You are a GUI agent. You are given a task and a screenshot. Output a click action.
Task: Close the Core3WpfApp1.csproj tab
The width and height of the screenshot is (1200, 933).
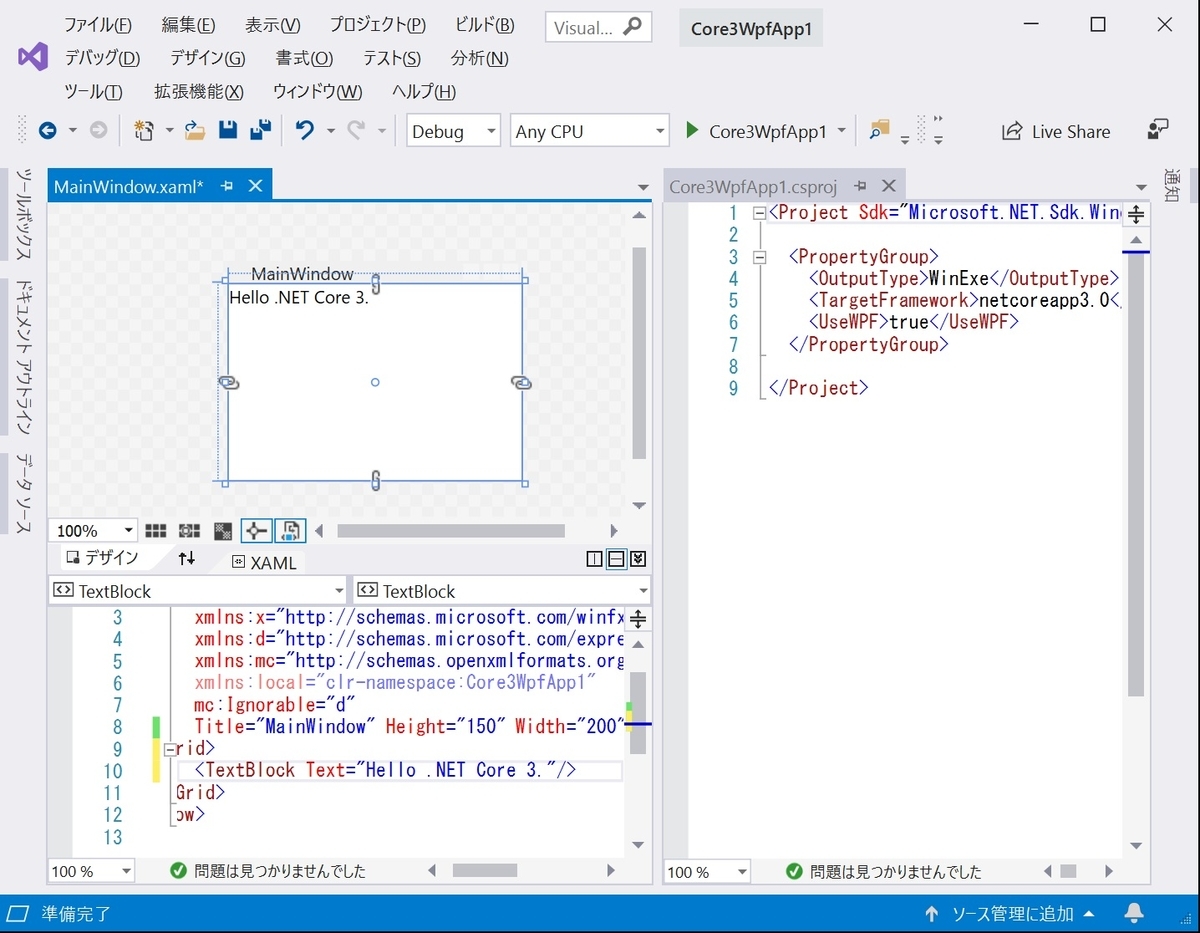coord(888,187)
